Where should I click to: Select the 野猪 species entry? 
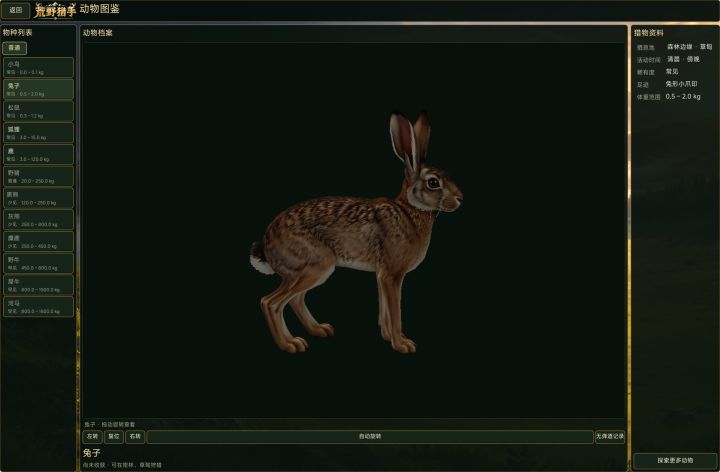pos(39,176)
